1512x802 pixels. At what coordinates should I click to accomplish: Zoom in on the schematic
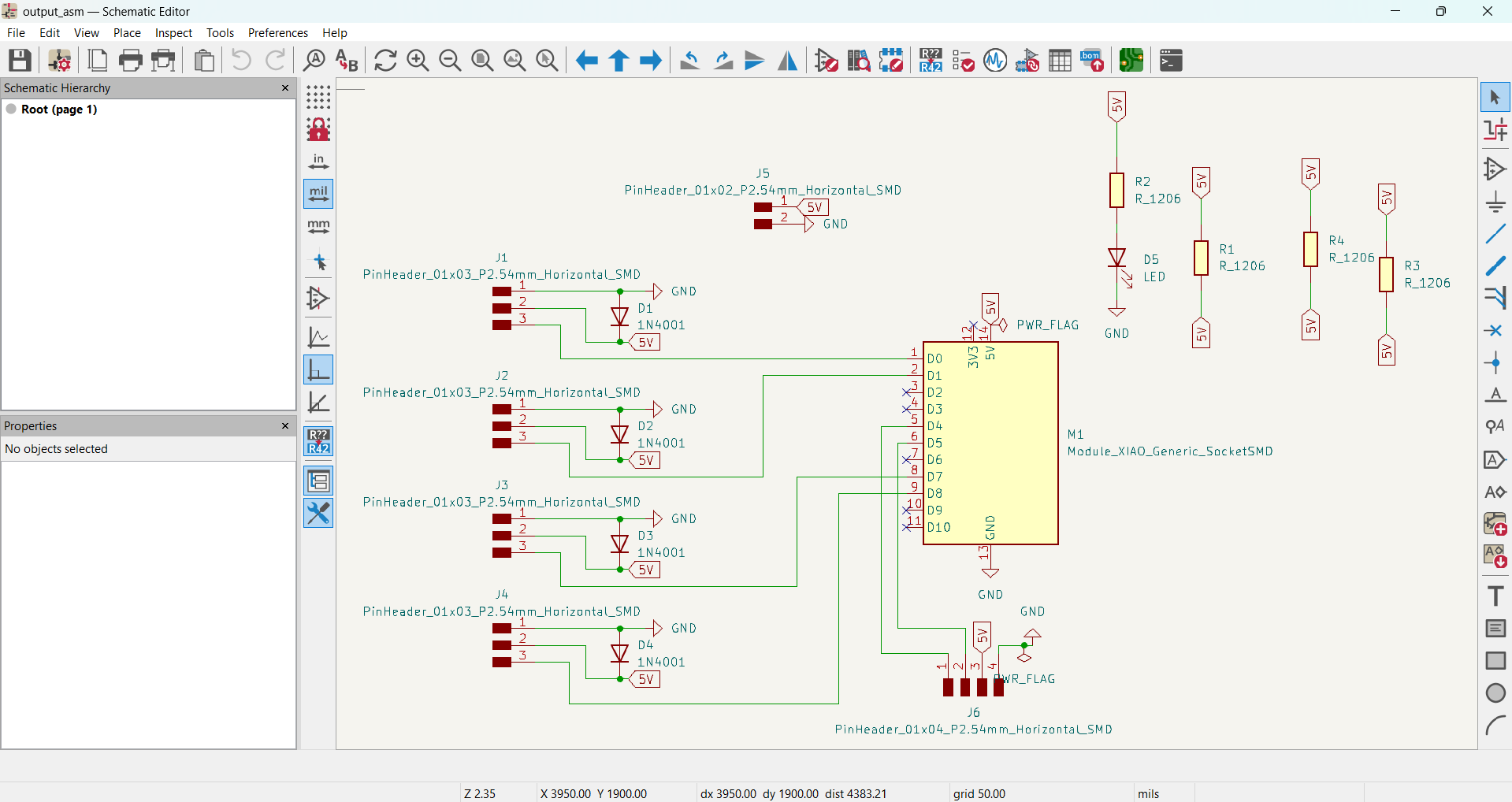point(418,60)
